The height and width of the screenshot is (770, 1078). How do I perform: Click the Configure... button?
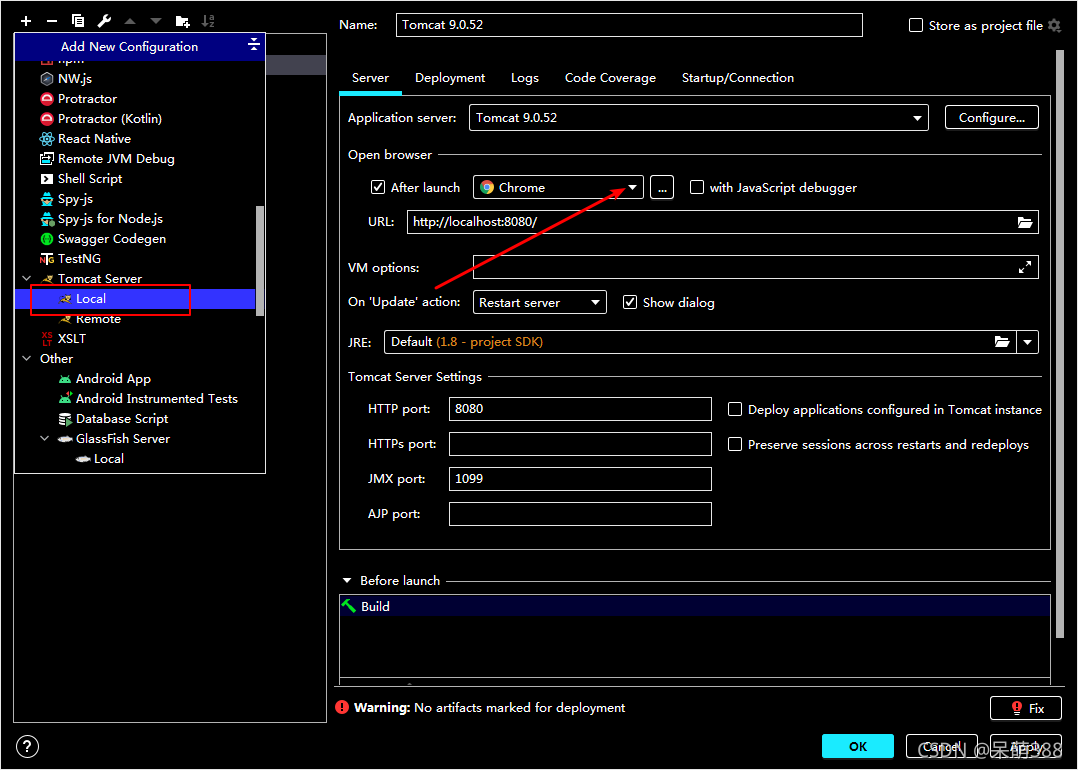click(991, 118)
